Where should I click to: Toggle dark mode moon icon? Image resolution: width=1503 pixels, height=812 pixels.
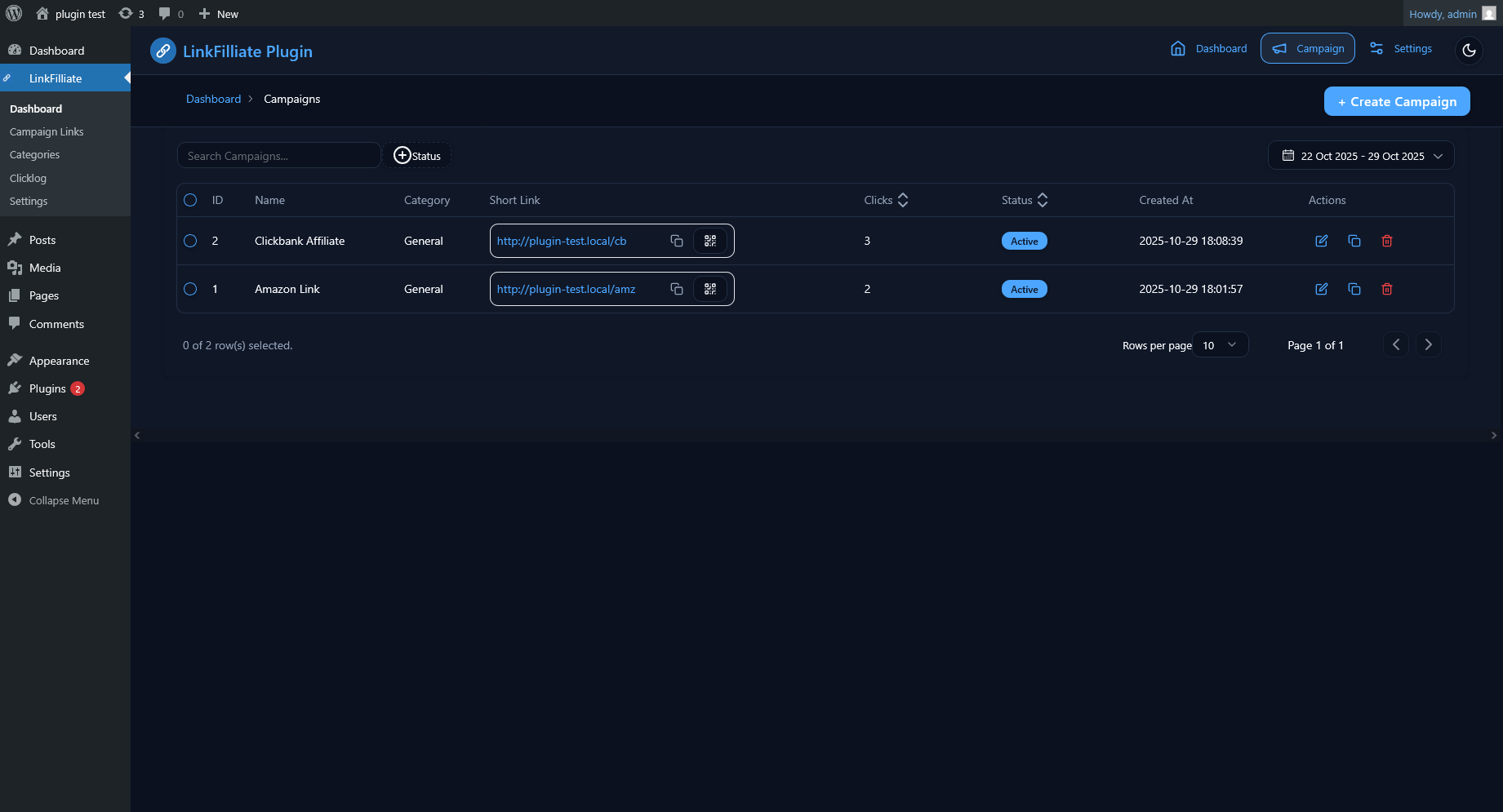[x=1469, y=50]
